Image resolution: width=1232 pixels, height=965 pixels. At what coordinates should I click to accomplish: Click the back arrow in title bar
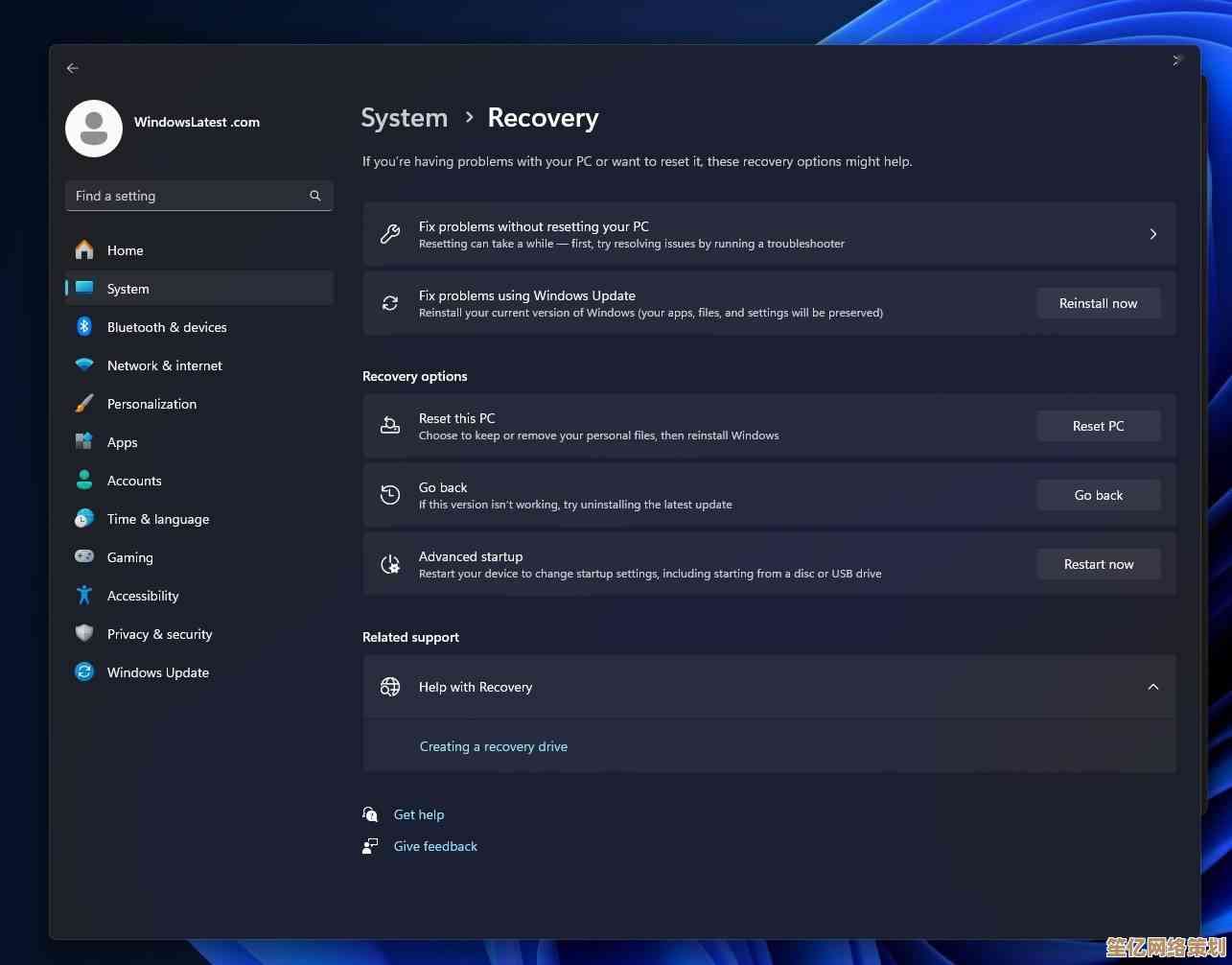pyautogui.click(x=73, y=68)
